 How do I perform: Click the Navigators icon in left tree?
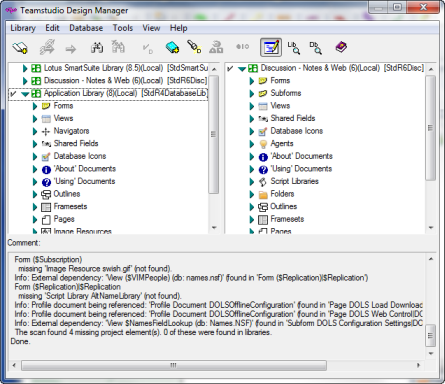pos(46,132)
